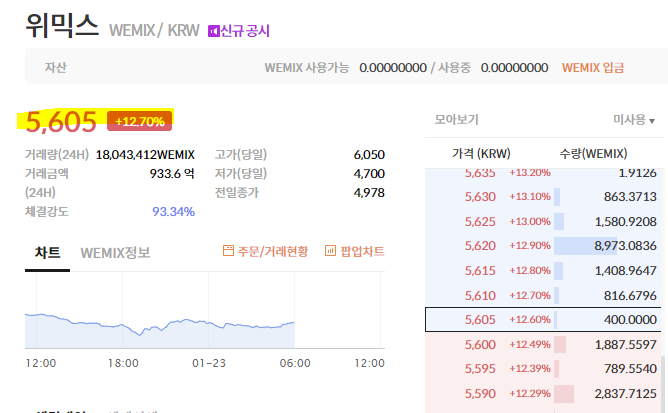Image resolution: width=668 pixels, height=413 pixels.
Task: Switch to the WEMIX정보 tab
Action: pos(115,253)
